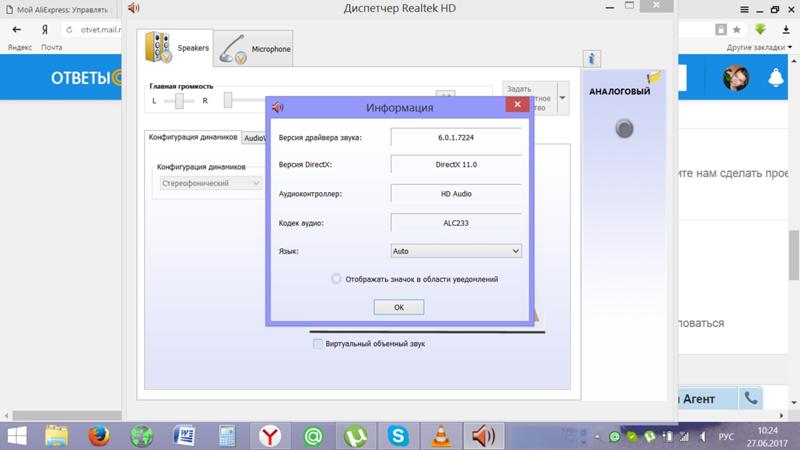The image size is (800, 450).
Task: Open Firefox from the taskbar
Action: [x=98, y=436]
